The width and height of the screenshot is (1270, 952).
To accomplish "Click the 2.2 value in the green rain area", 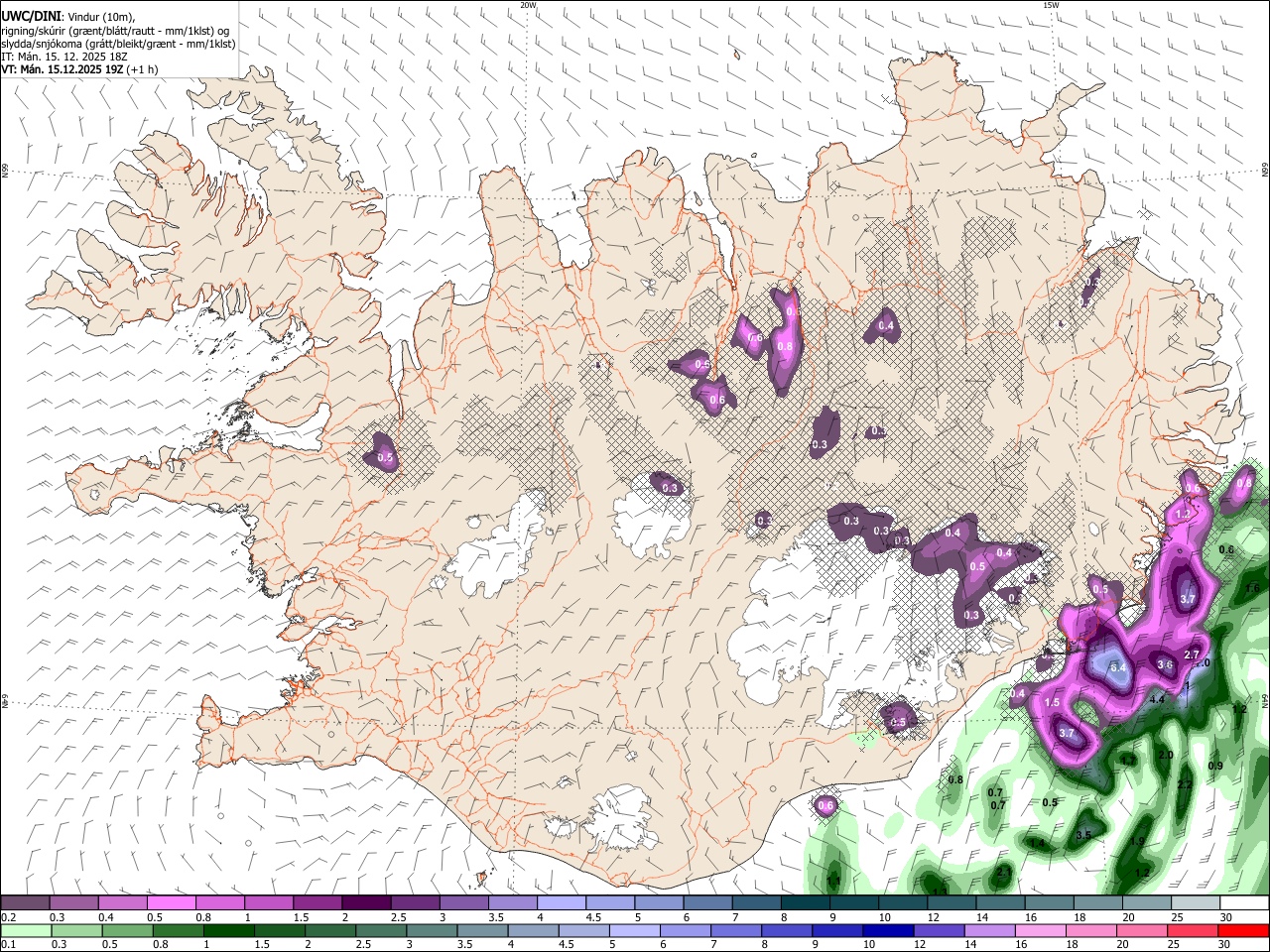I will tap(1185, 784).
